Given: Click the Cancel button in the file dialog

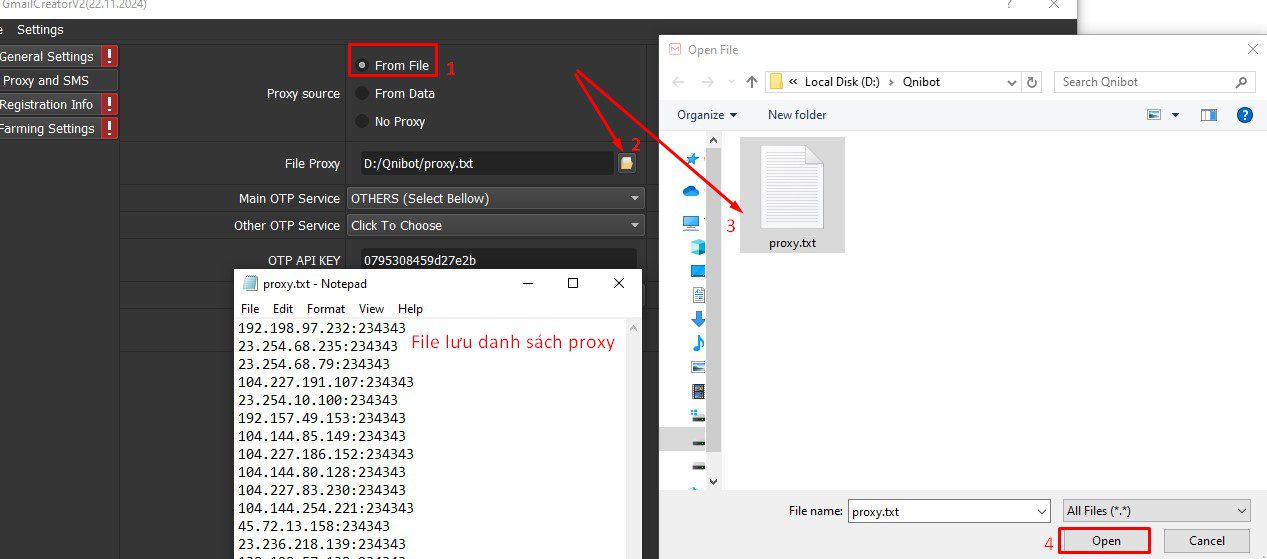Looking at the screenshot, I should (x=1207, y=541).
